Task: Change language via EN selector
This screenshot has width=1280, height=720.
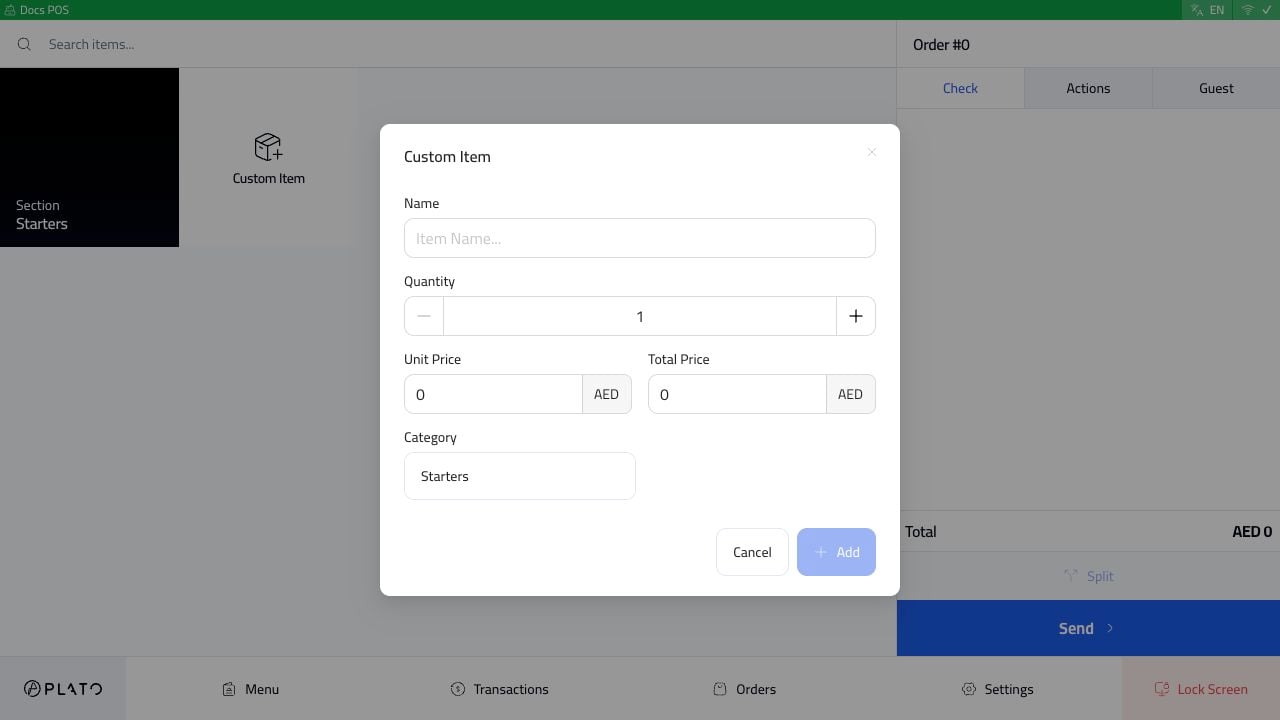Action: [1207, 10]
